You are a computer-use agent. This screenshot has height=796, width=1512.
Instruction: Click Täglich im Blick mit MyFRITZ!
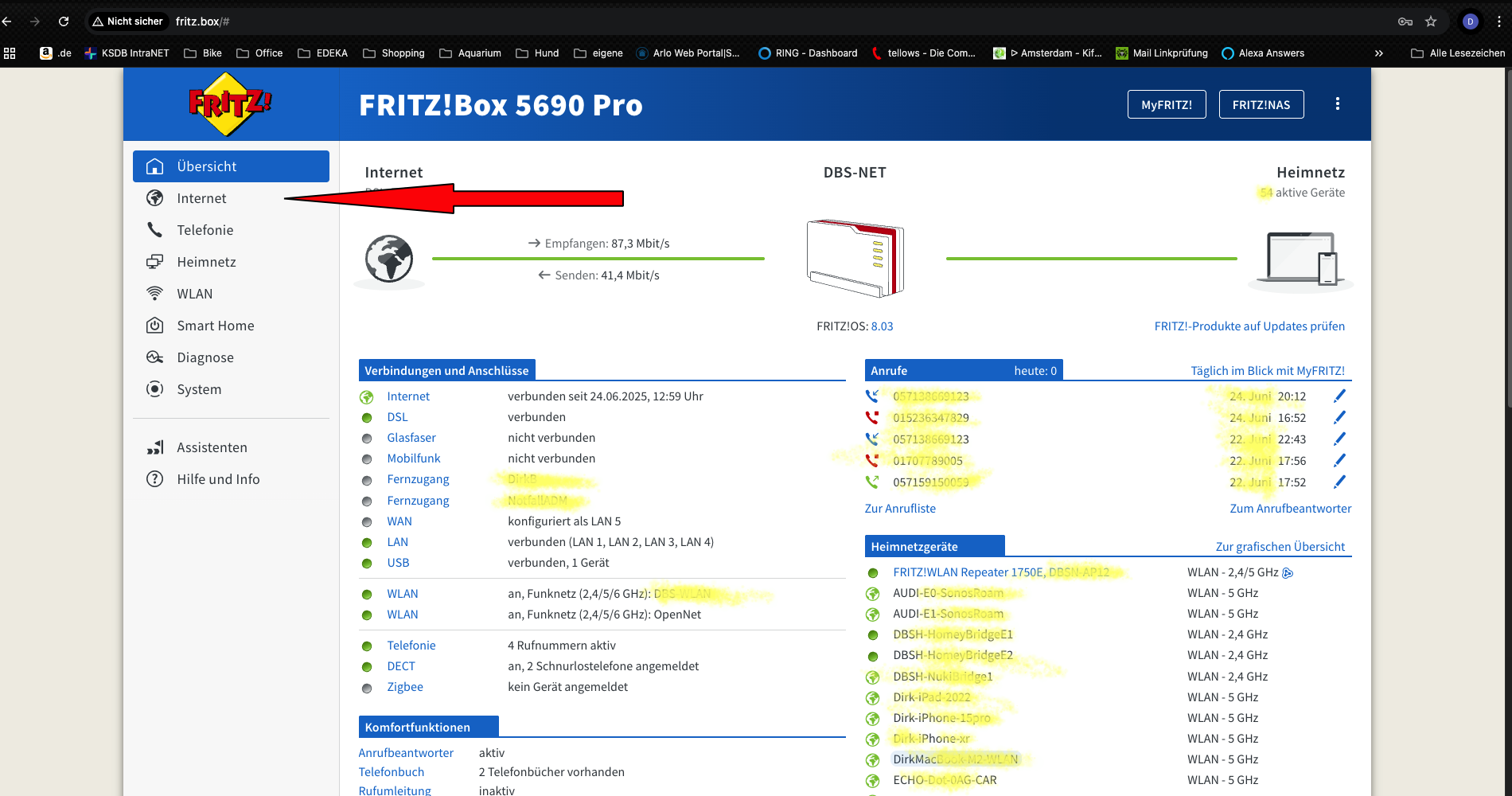click(x=1268, y=371)
